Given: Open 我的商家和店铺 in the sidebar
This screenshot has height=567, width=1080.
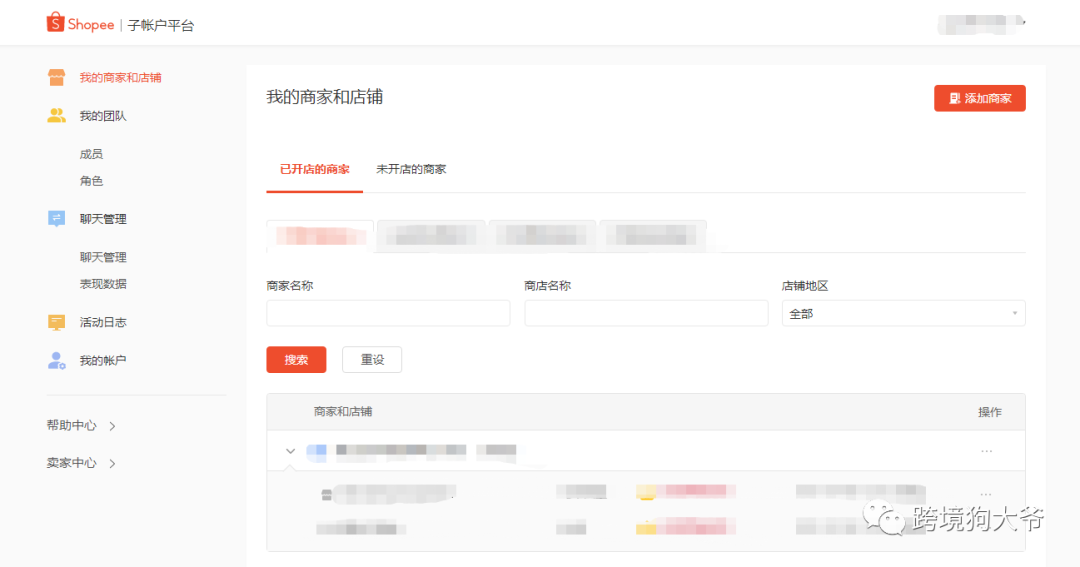Looking at the screenshot, I should click(120, 78).
